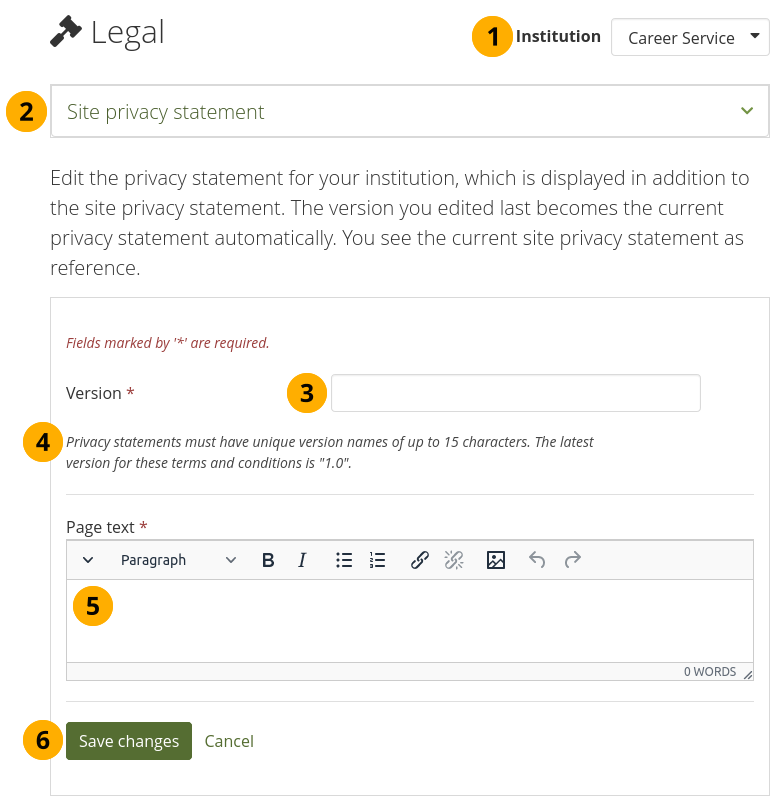Undo the last edit
Screen dimensions: 775x801
coord(537,560)
